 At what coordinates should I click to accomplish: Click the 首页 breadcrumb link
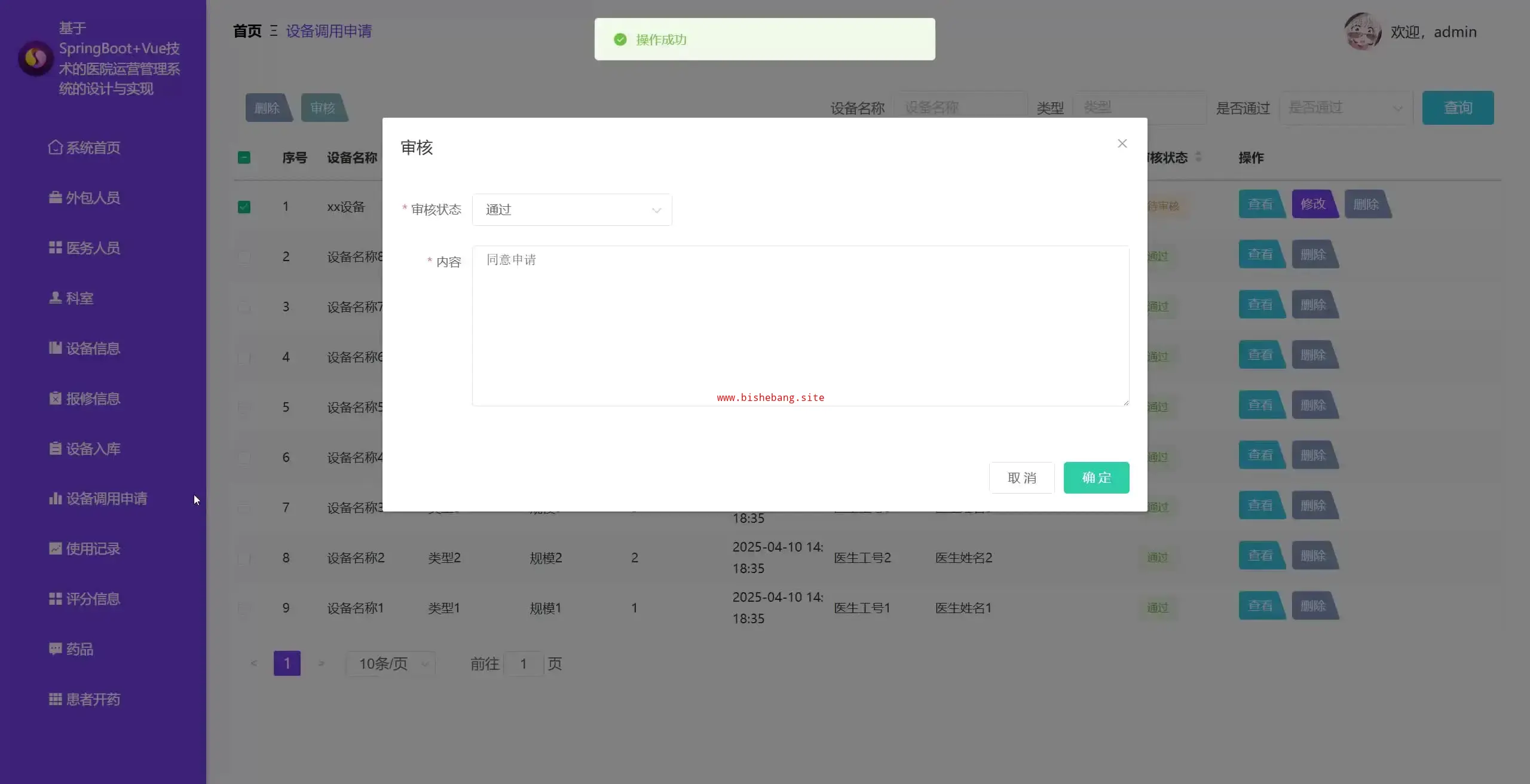[x=247, y=31]
